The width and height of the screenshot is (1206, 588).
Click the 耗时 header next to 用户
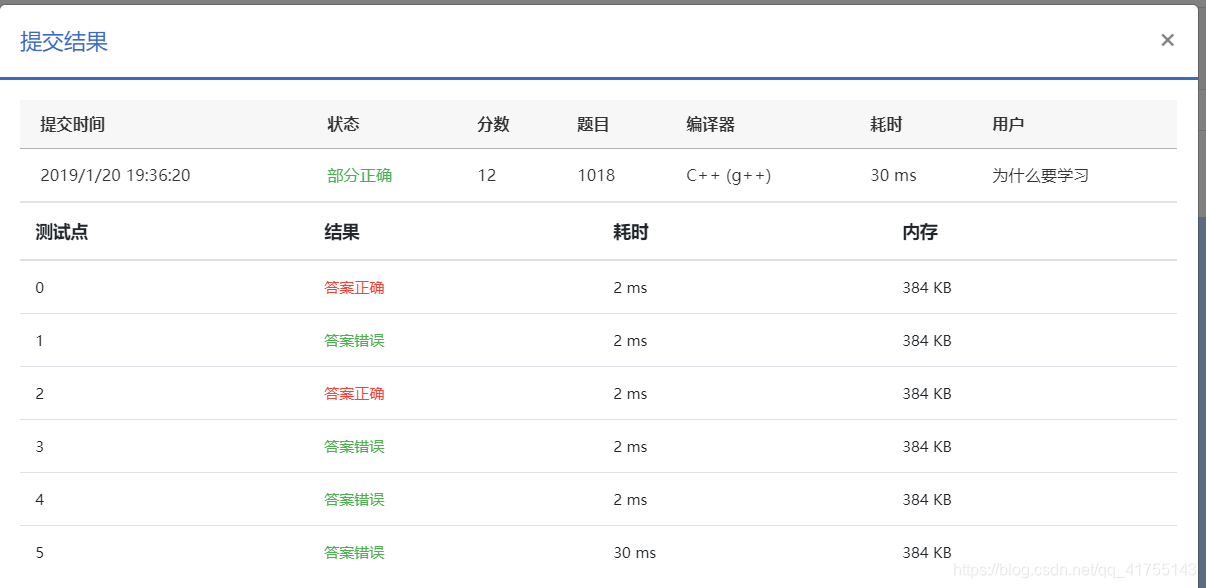tap(886, 125)
